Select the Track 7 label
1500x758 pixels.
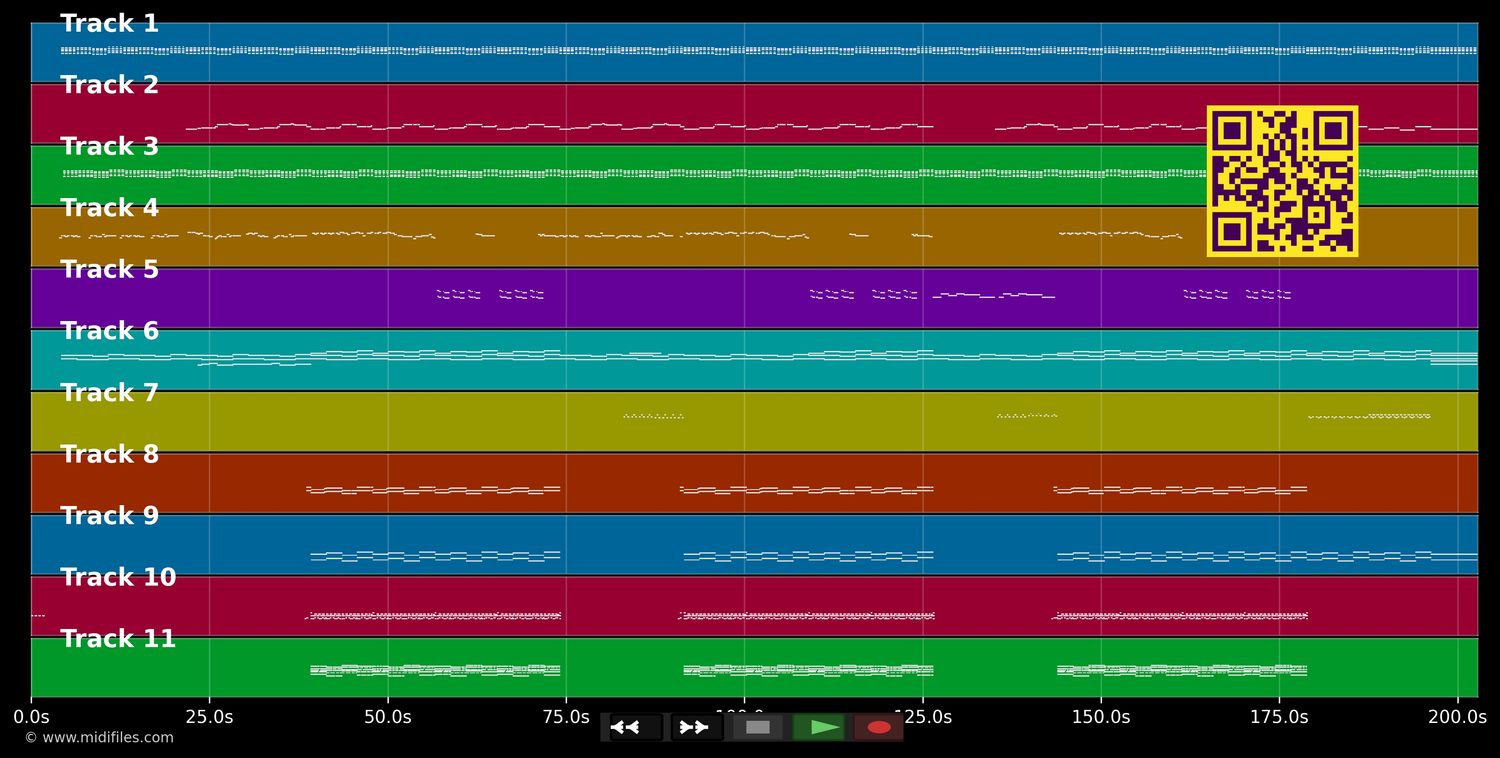click(x=109, y=393)
